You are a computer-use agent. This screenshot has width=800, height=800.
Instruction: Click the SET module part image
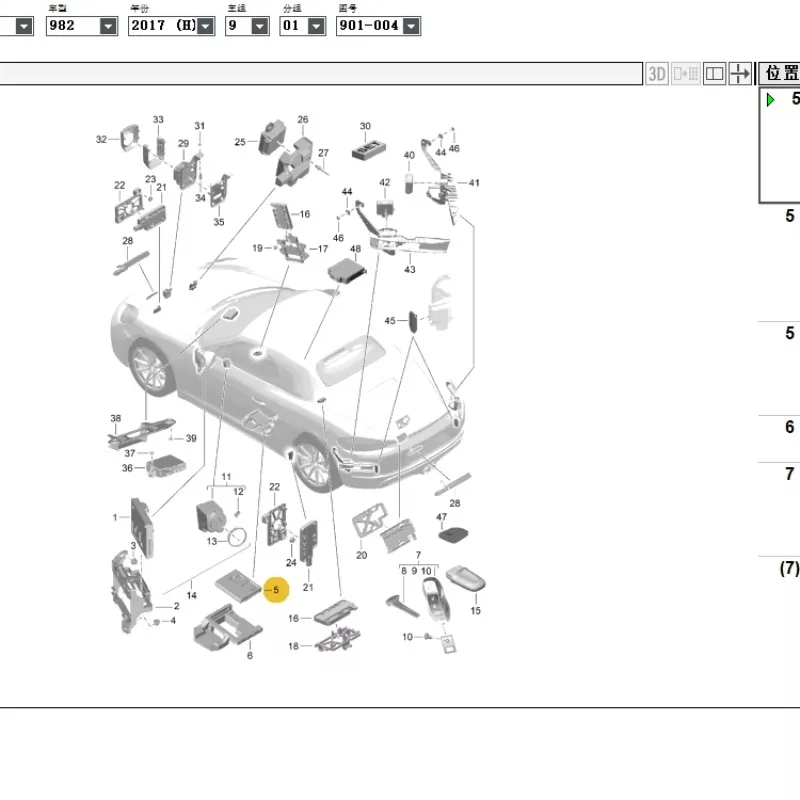click(x=369, y=149)
